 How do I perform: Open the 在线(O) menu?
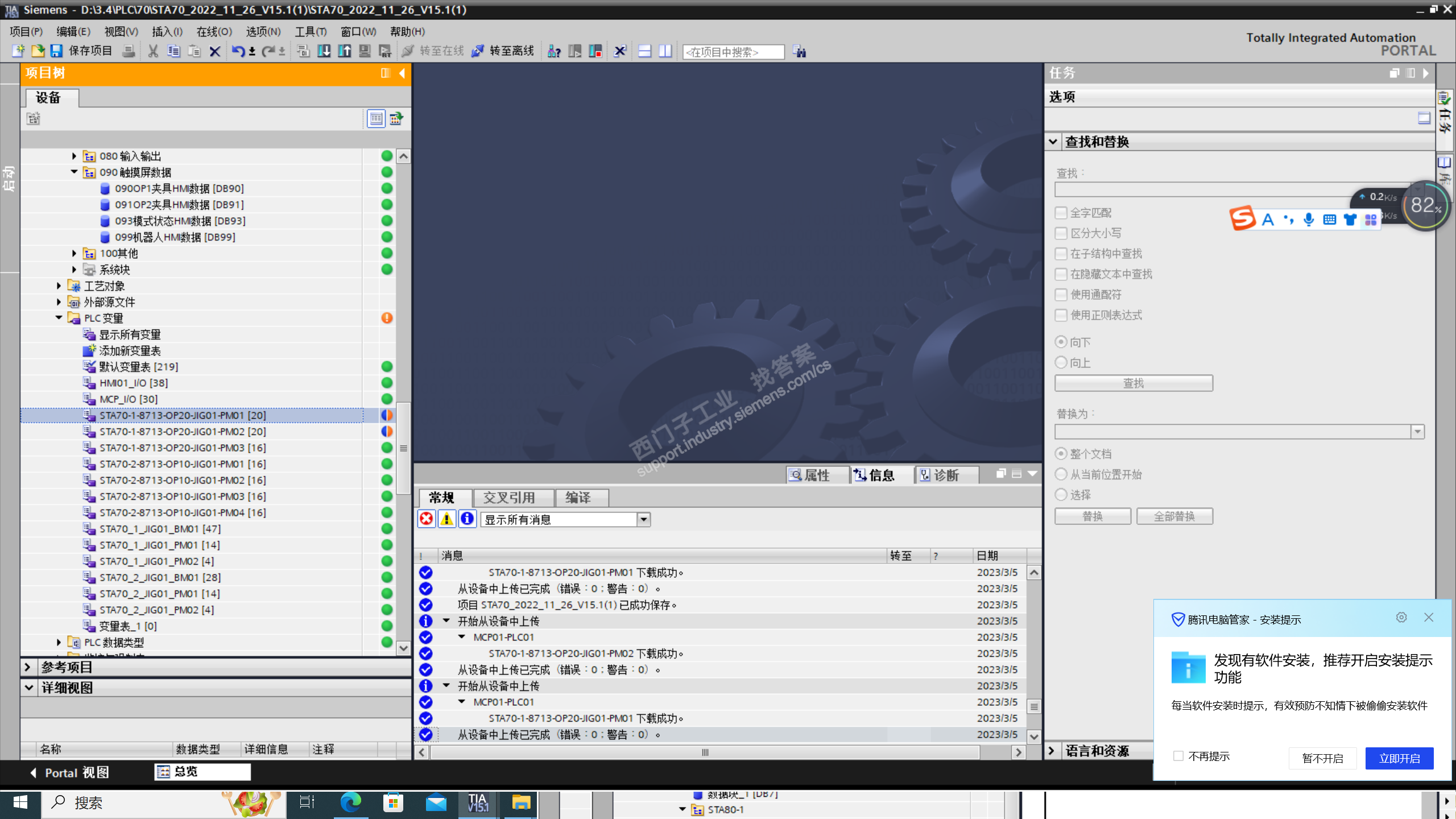point(214,31)
